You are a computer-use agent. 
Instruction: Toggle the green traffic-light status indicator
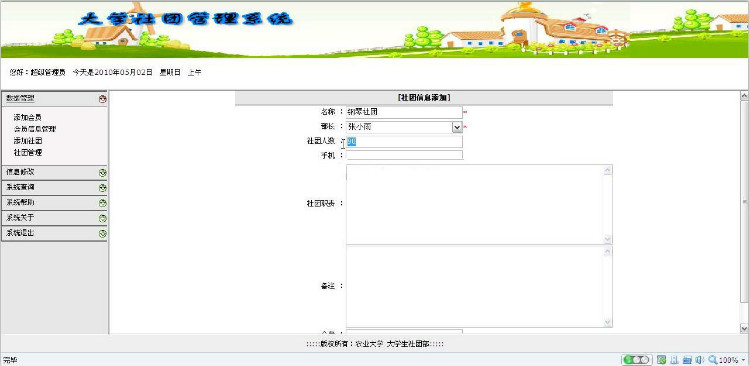click(637, 360)
